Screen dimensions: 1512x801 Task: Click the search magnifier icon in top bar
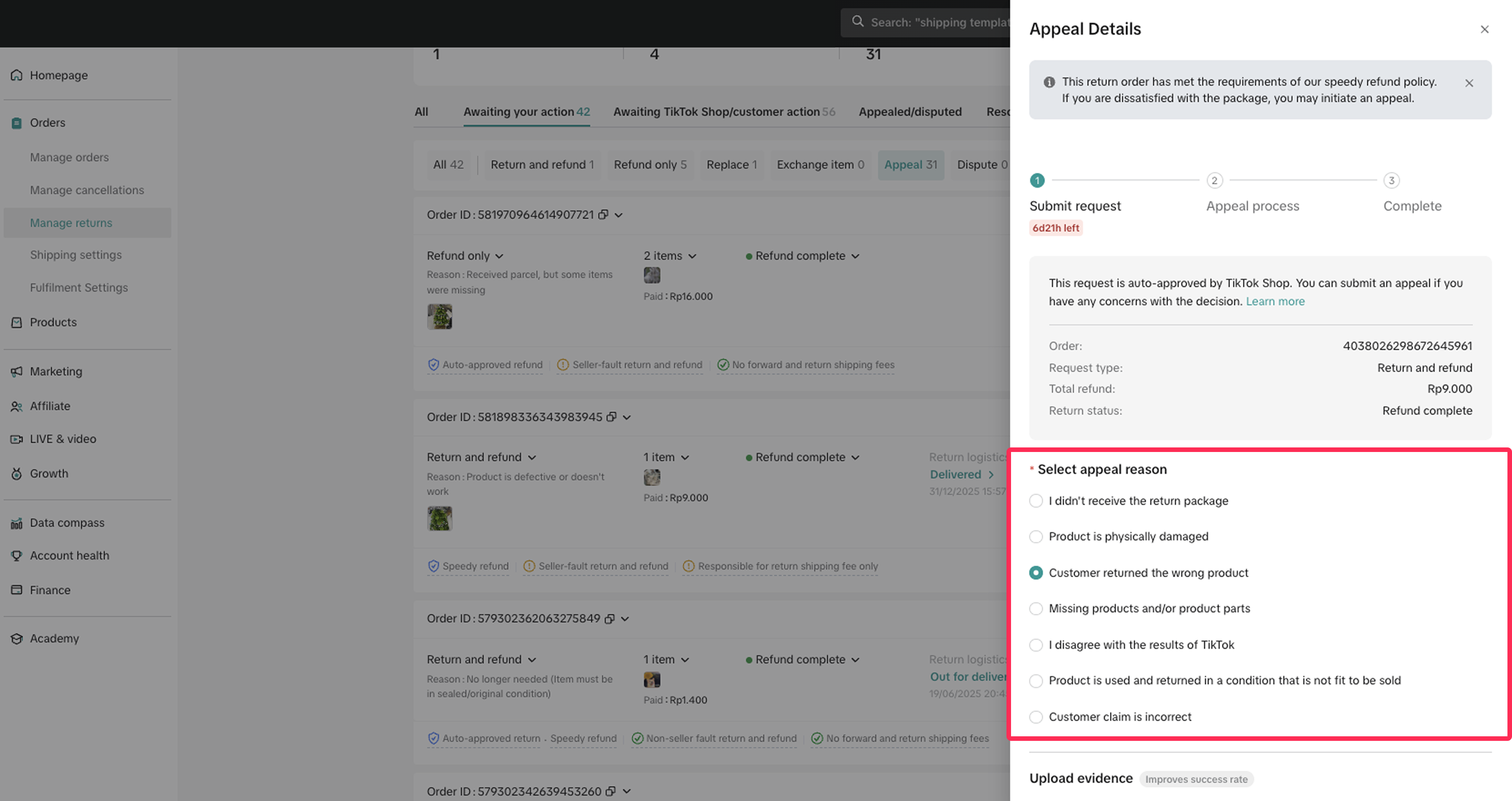[858, 22]
